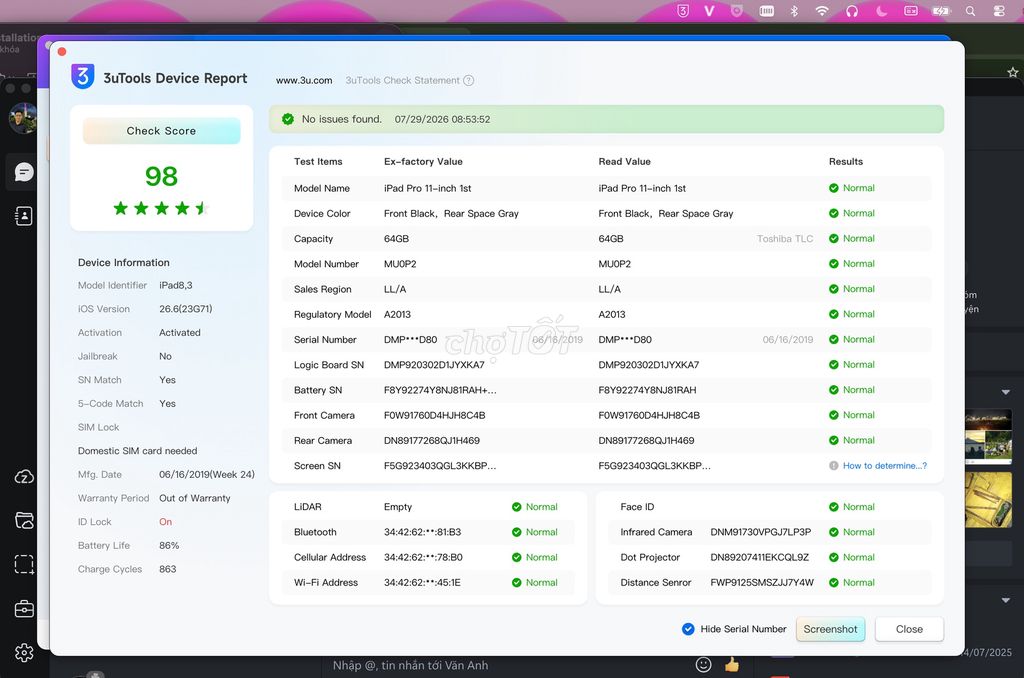1024x678 pixels.
Task: Expand the upper right panel arrow
Action: pos(1006,392)
